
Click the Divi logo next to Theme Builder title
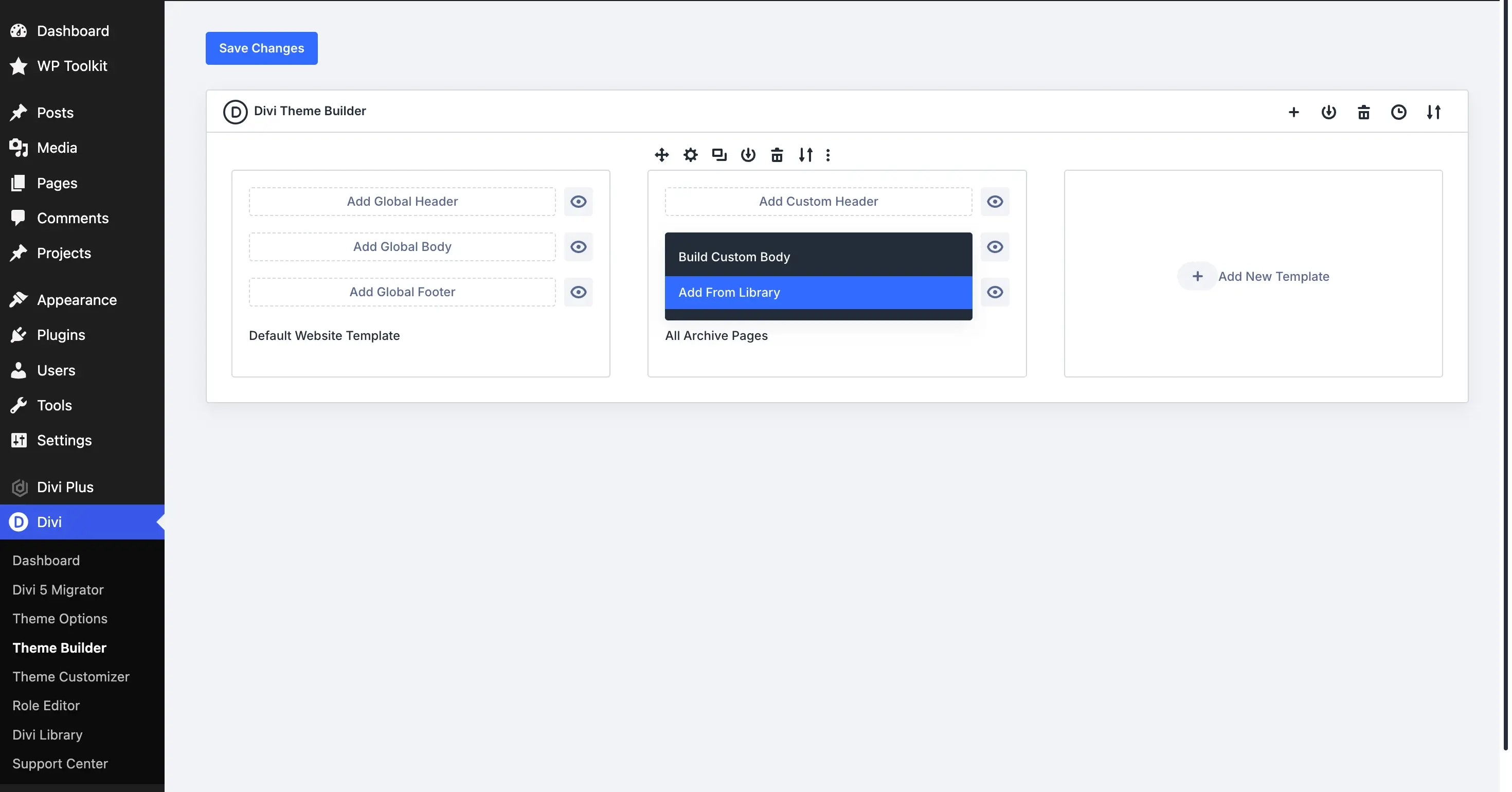(235, 112)
